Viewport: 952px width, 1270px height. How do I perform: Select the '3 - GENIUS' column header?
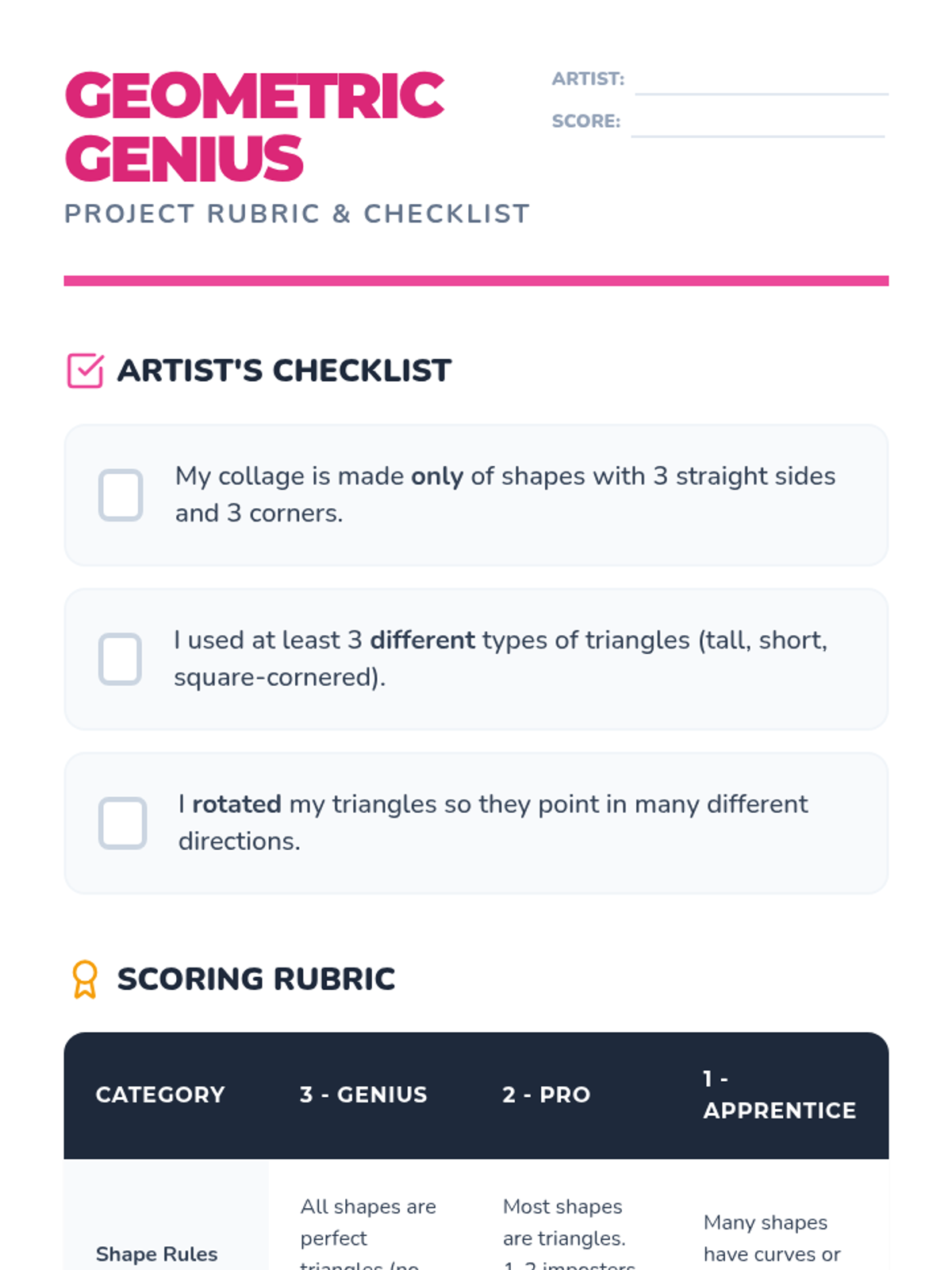click(x=363, y=1095)
